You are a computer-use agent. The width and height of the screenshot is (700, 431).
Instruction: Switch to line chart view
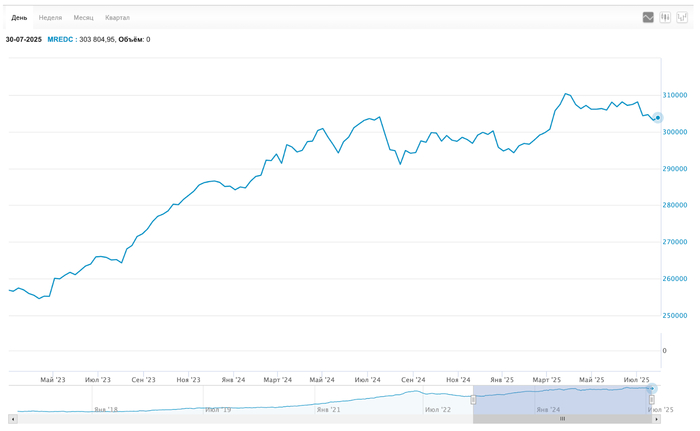pos(648,17)
